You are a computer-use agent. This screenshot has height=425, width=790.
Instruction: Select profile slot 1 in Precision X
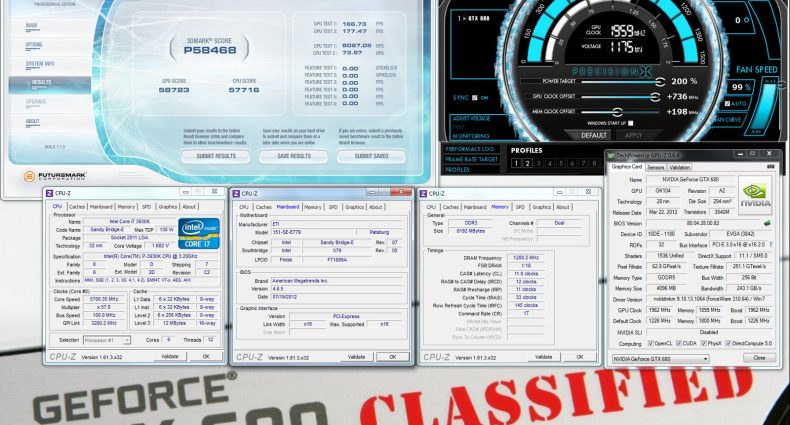515,163
